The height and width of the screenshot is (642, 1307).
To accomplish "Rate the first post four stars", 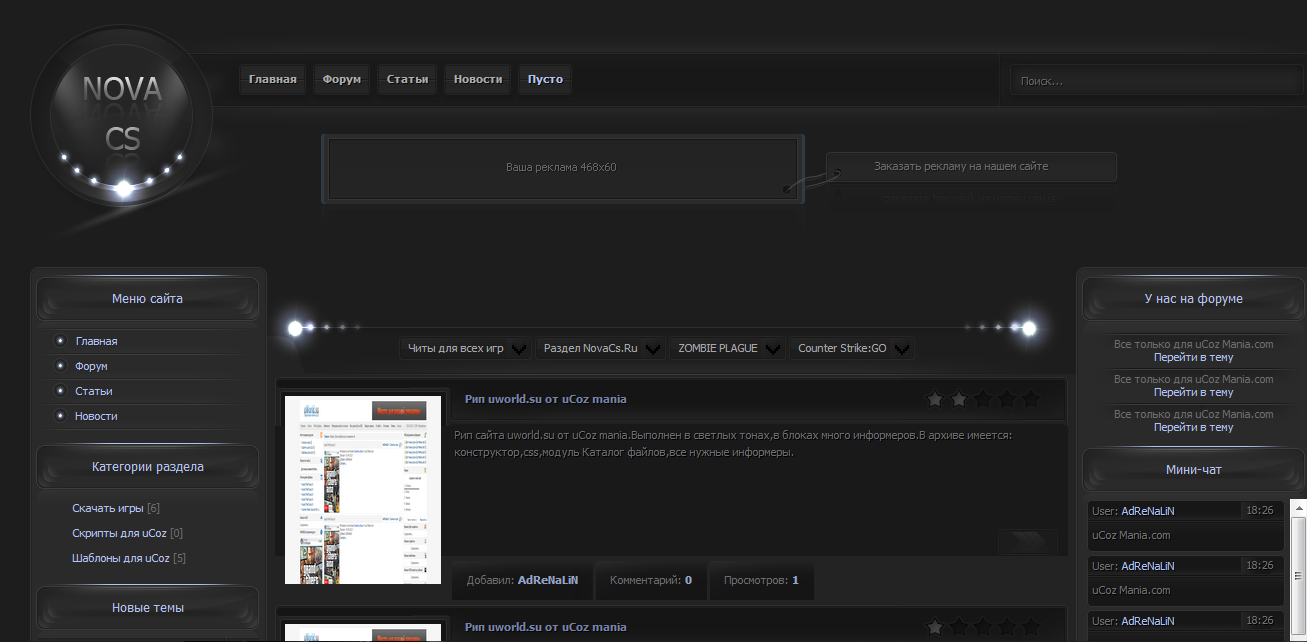I will click(1007, 399).
